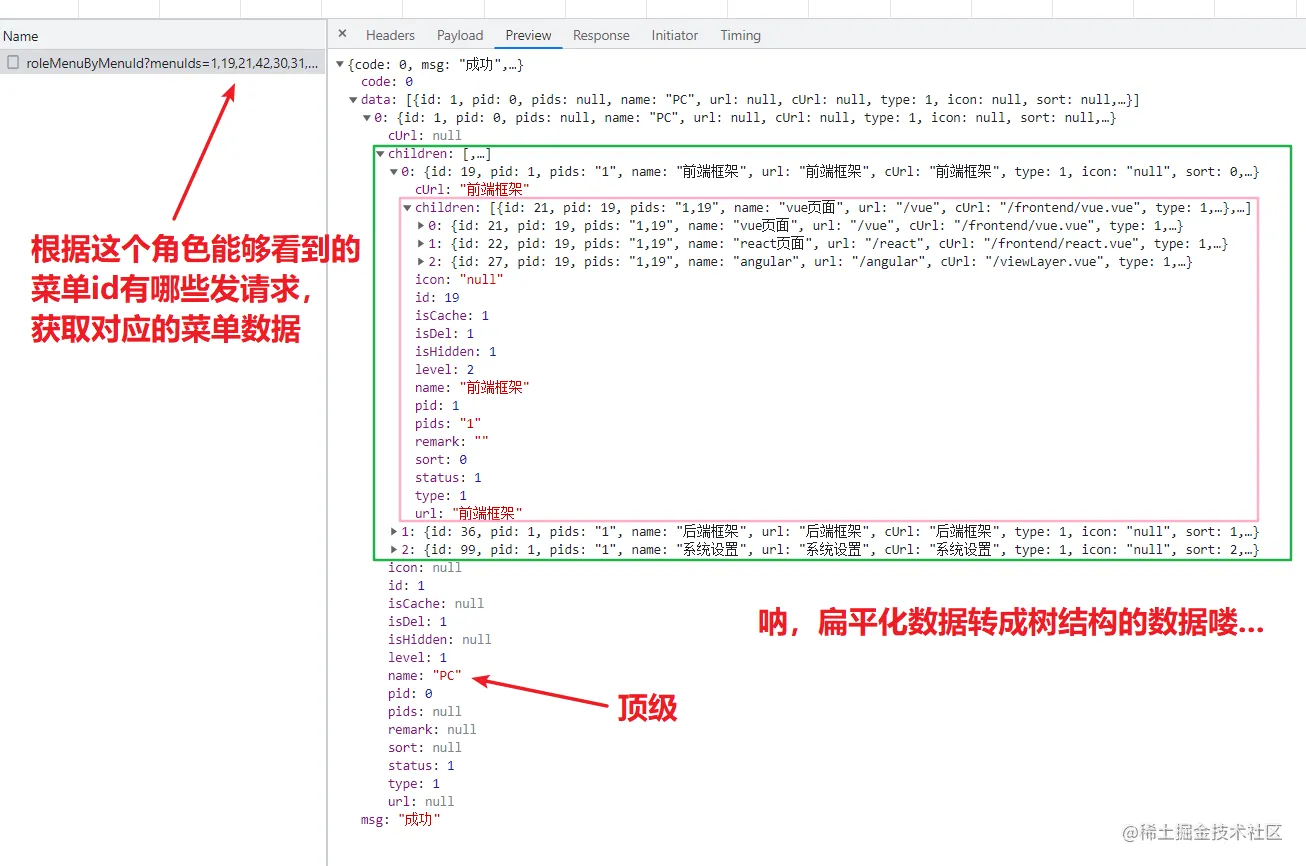This screenshot has height=866, width=1306.
Task: Click the level: 2 property
Action: point(445,370)
